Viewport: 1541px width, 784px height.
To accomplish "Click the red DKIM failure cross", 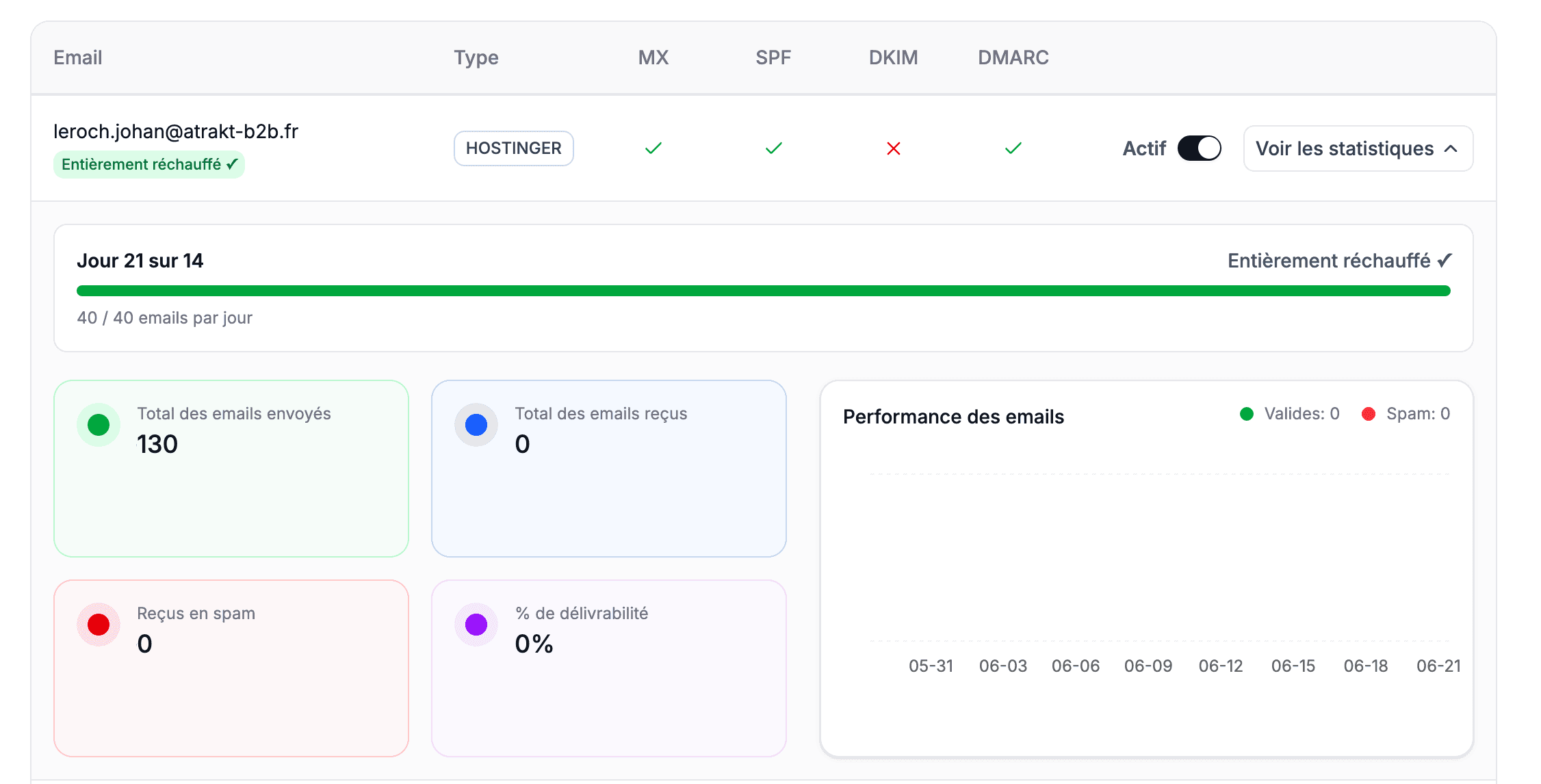I will tap(893, 148).
